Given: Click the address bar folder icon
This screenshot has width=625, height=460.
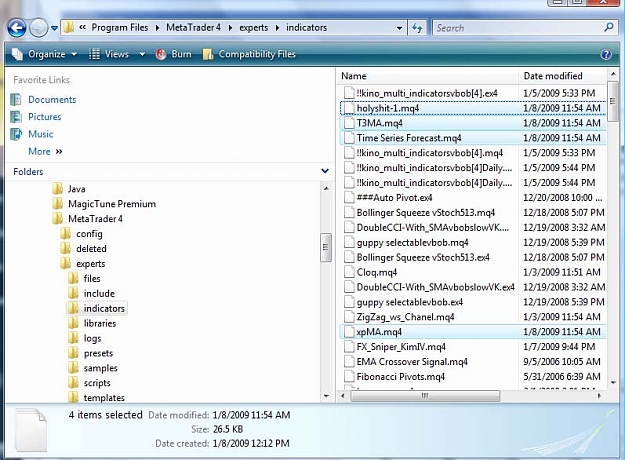Looking at the screenshot, I should [69, 28].
